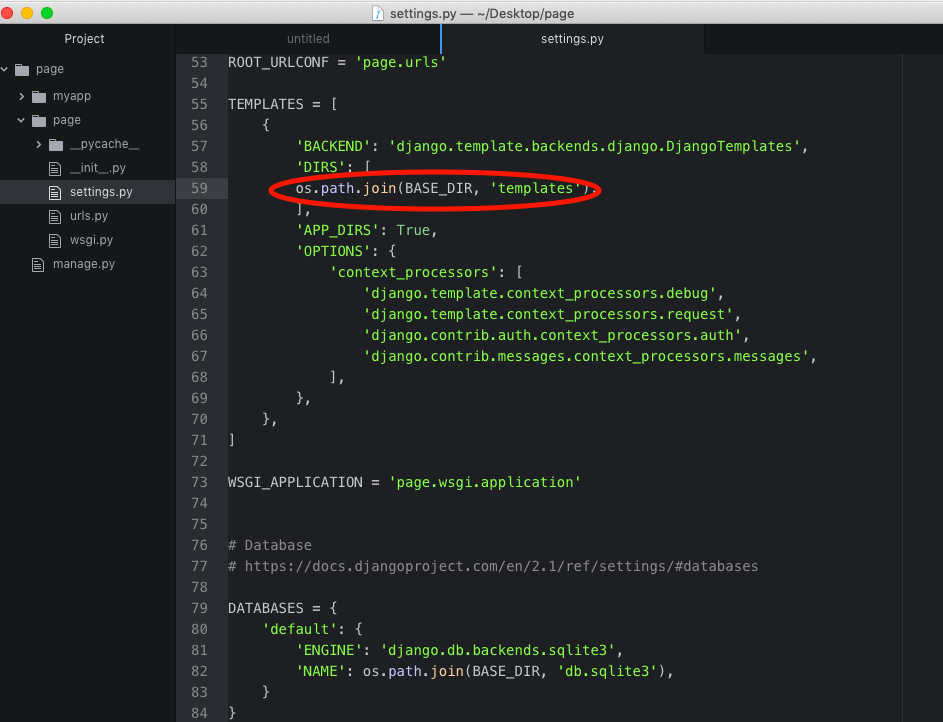Open manage.py from the project tree
This screenshot has width=943, height=722.
point(84,264)
